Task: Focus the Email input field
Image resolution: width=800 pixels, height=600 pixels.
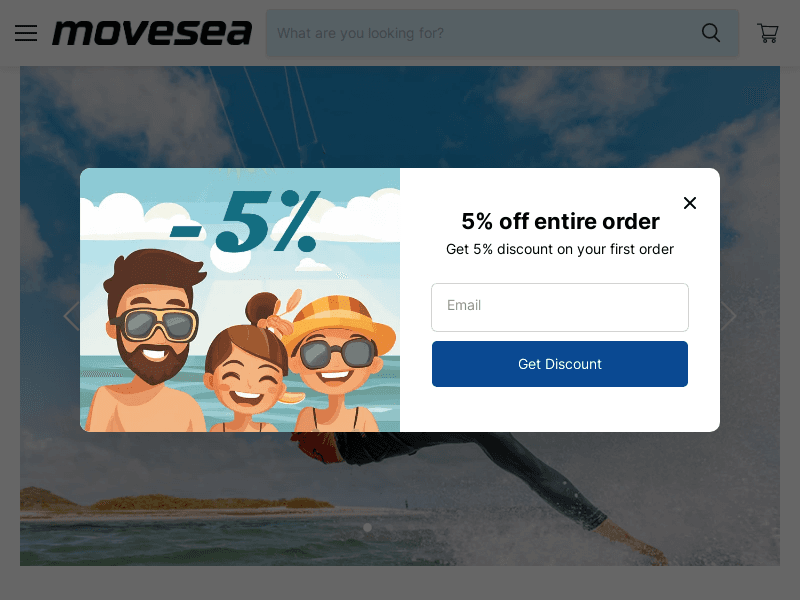Action: click(560, 307)
